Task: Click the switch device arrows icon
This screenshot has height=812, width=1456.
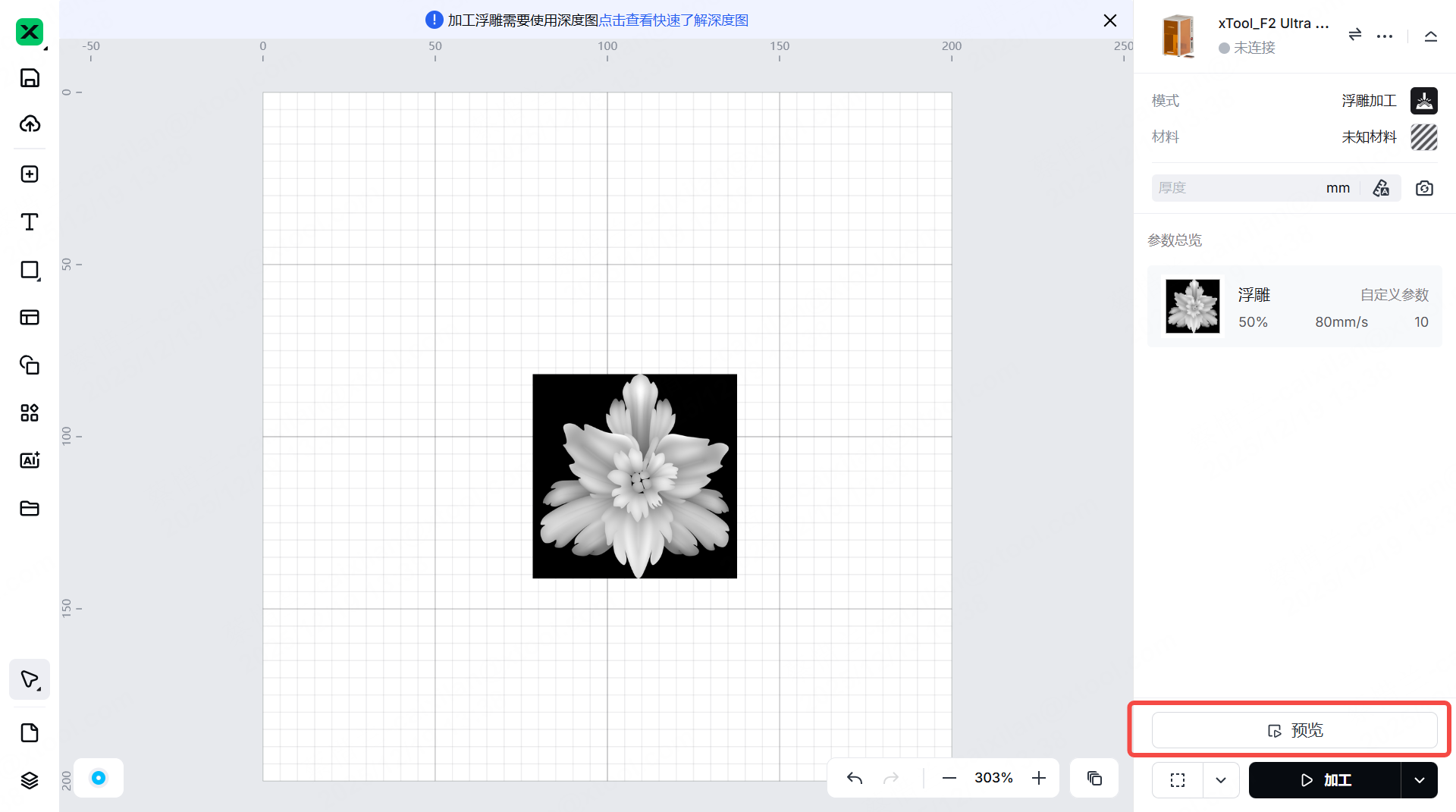Action: point(1355,35)
